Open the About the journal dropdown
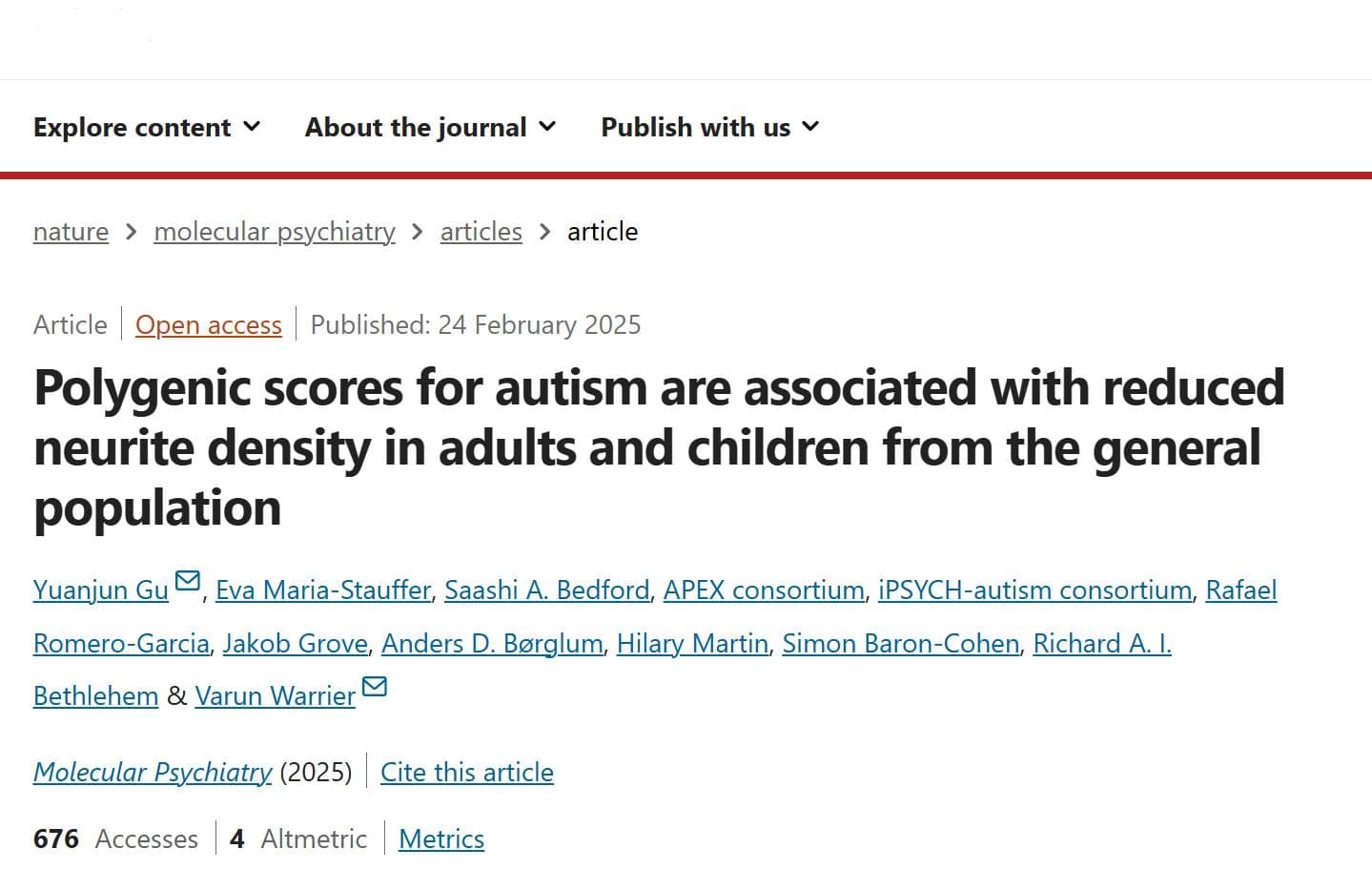 tap(430, 127)
